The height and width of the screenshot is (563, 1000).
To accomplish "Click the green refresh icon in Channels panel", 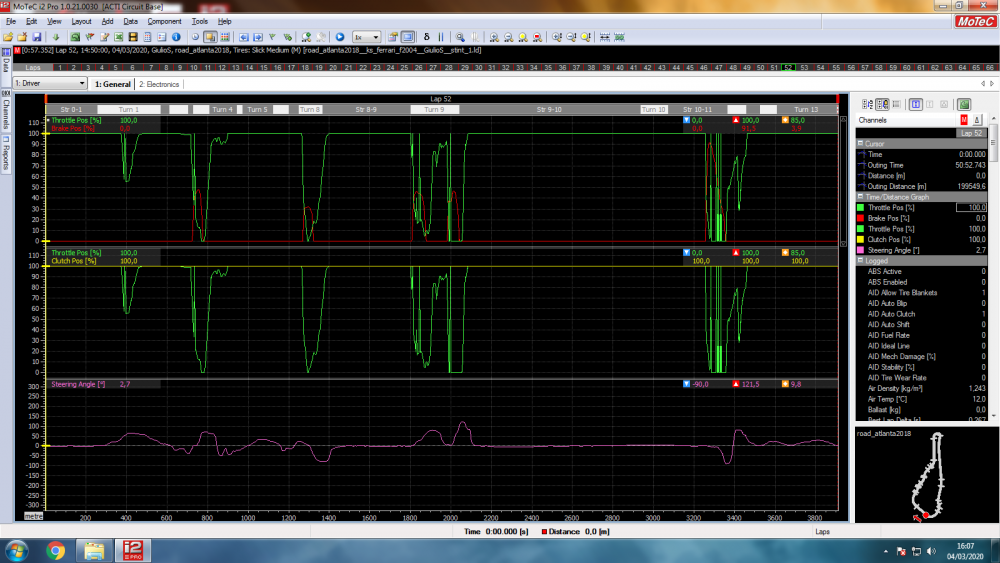I will tap(964, 104).
